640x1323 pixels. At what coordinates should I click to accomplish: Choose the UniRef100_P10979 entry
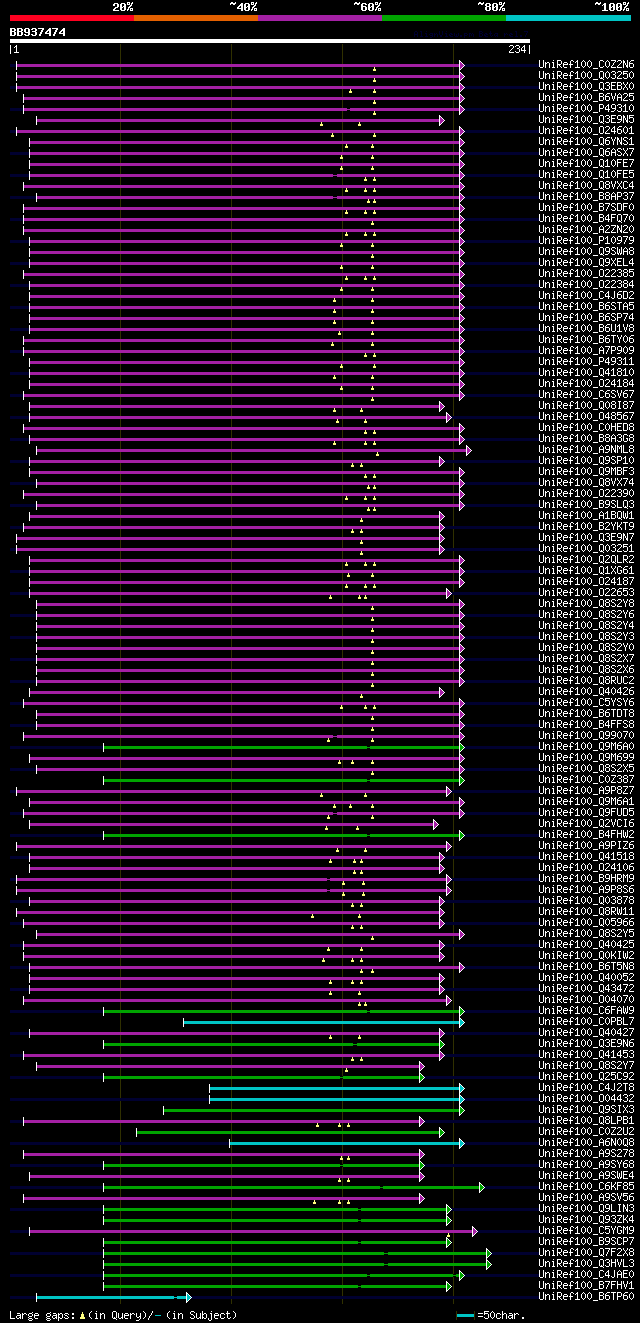pyautogui.click(x=586, y=240)
